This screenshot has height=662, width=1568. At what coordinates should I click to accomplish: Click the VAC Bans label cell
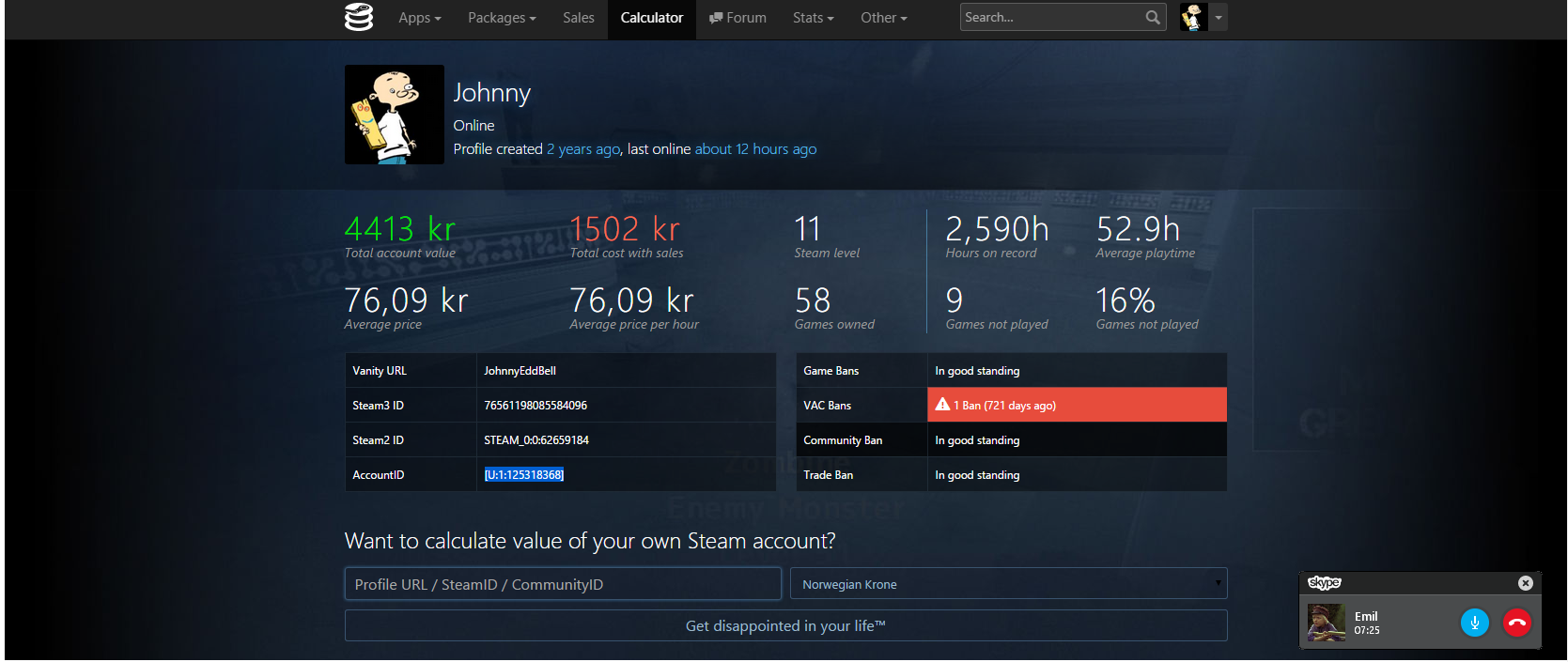click(862, 405)
